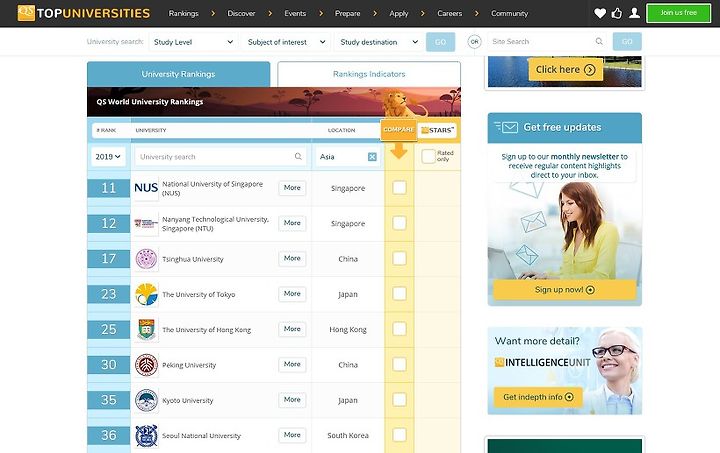Click chevron after Rankings menu
720x453 pixels.
pos(213,14)
